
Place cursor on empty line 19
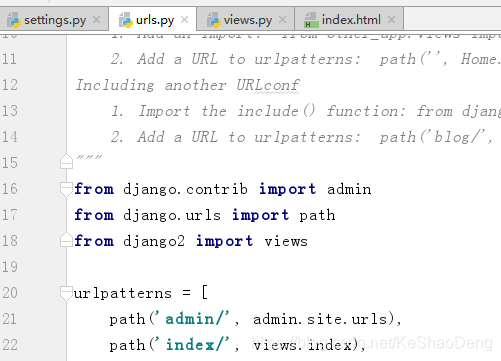point(283,267)
